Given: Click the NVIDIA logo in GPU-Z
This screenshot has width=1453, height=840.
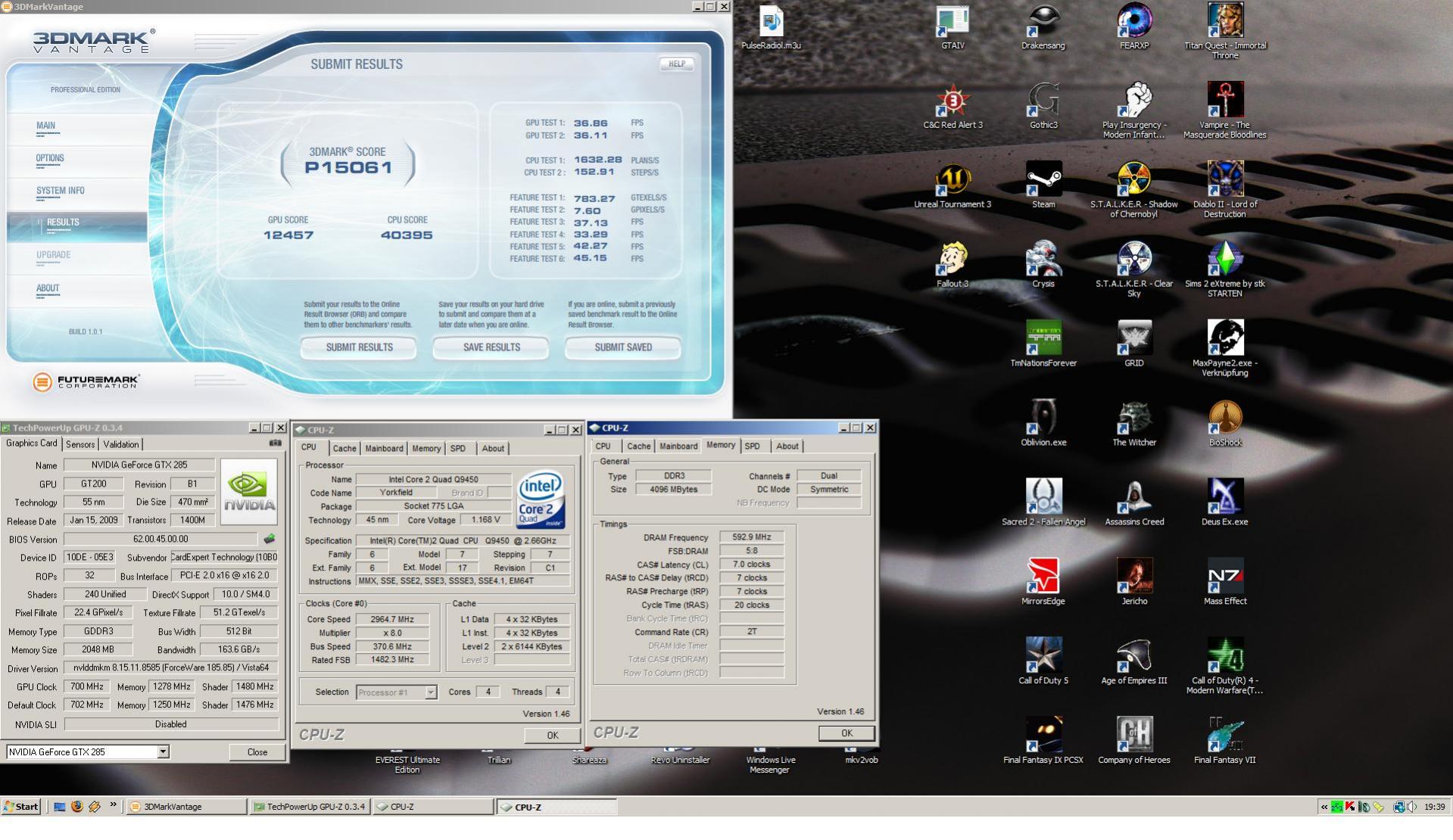Looking at the screenshot, I should tap(249, 493).
